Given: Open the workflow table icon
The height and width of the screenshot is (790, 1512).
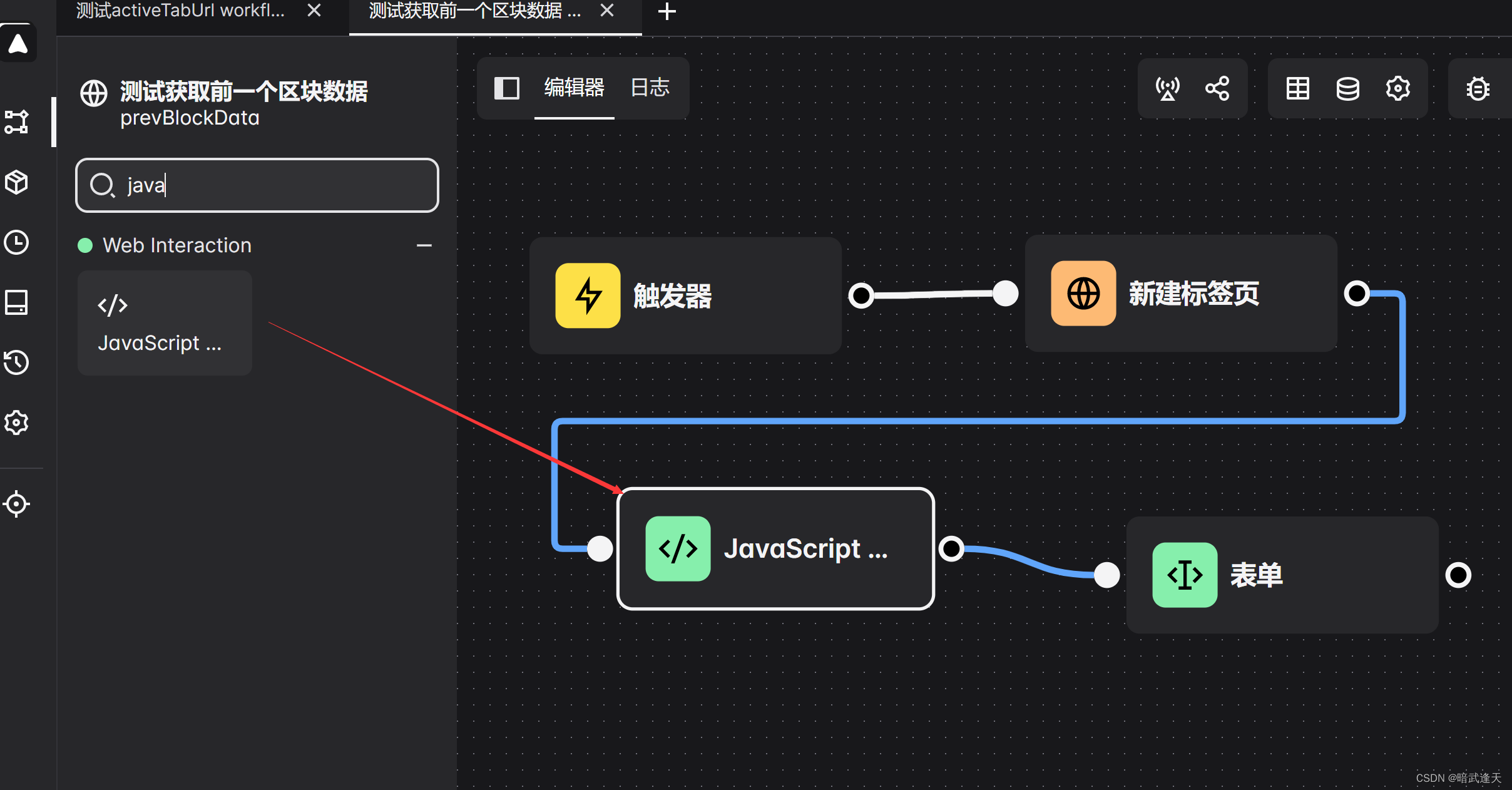Looking at the screenshot, I should (x=1297, y=88).
